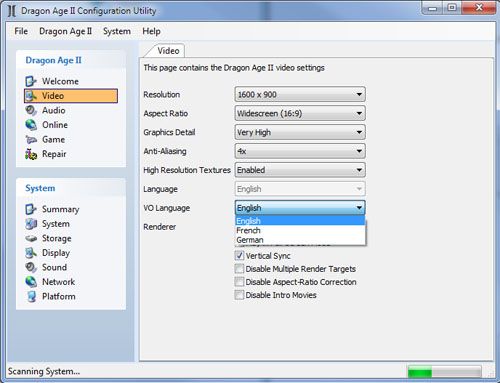
Task: Open the Aspect Ratio dropdown
Action: click(300, 113)
